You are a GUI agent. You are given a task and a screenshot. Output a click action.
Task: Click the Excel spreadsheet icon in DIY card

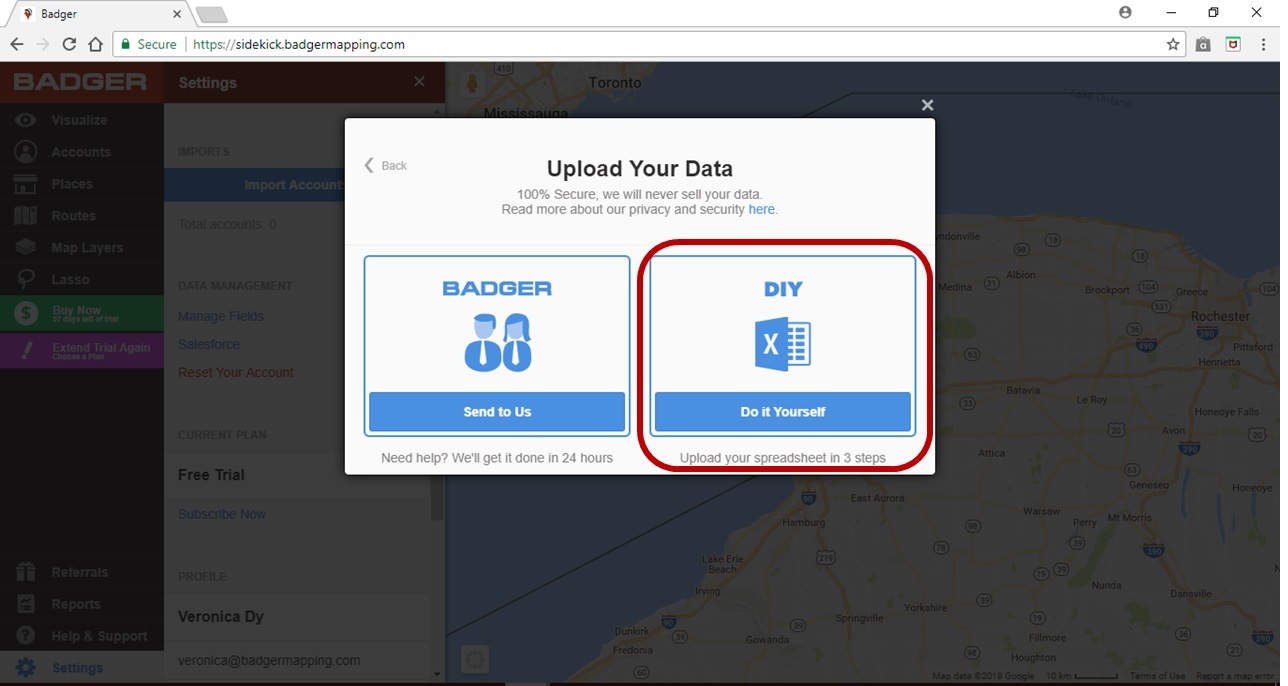coord(783,344)
